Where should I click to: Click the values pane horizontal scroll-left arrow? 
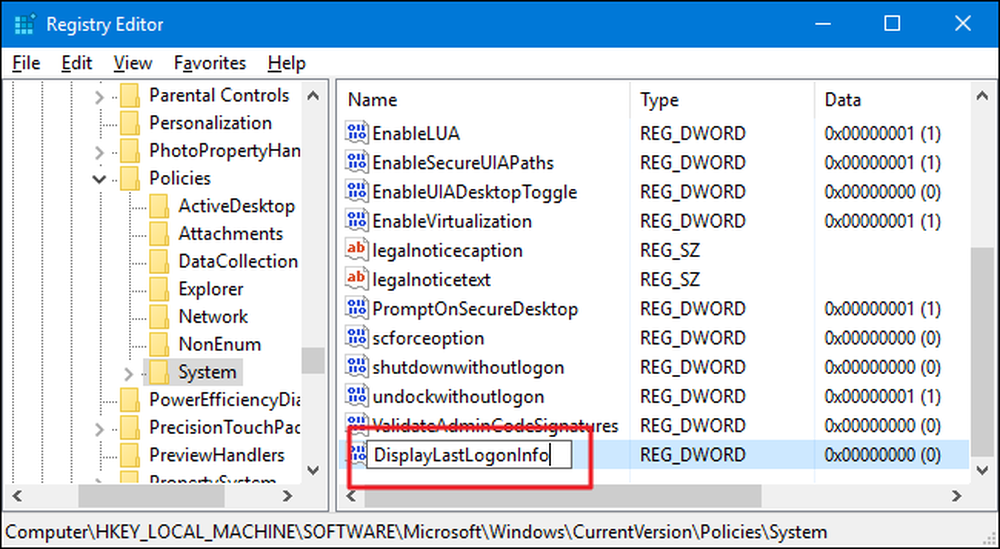352,495
